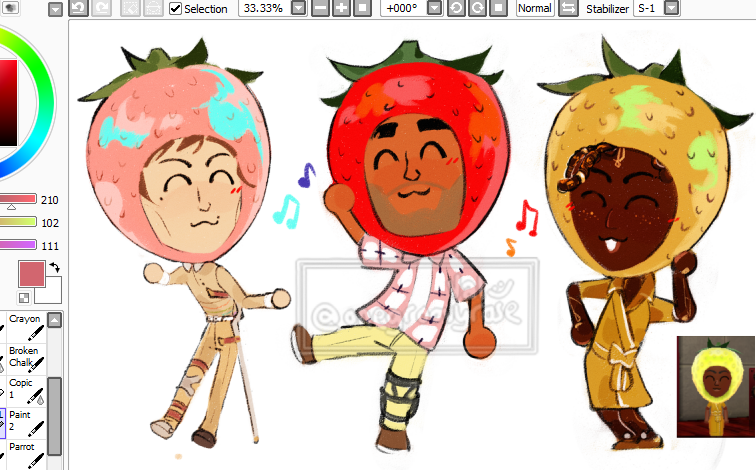Select the Parrot brush tool
Image resolution: width=756 pixels, height=470 pixels.
coord(26,455)
